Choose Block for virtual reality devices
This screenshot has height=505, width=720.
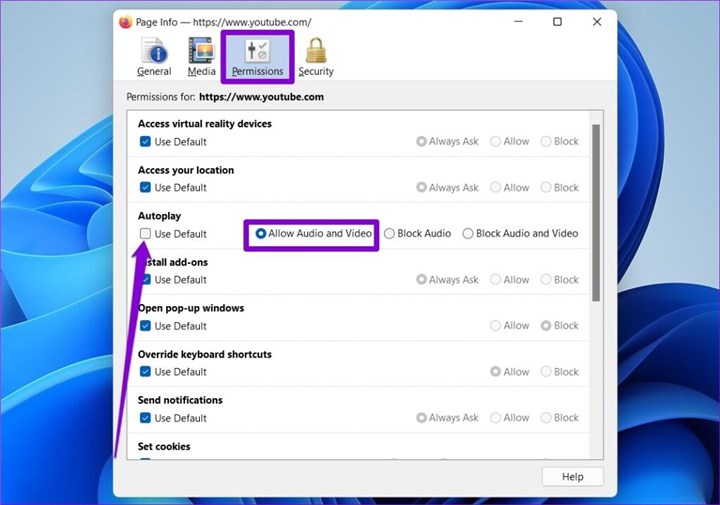click(546, 141)
